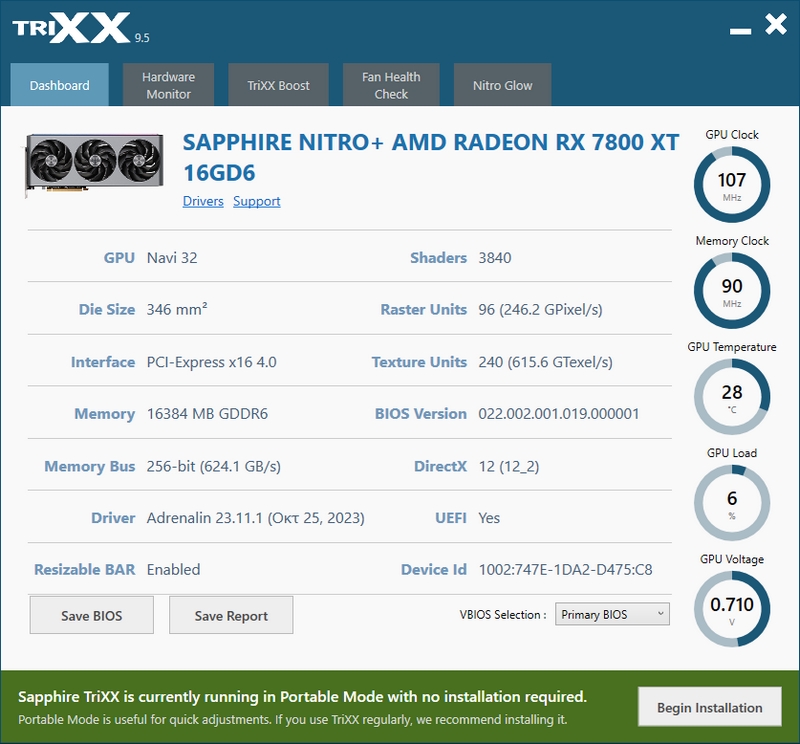Screen dimensions: 800x744
Task: Open the Drivers link
Action: click(203, 201)
